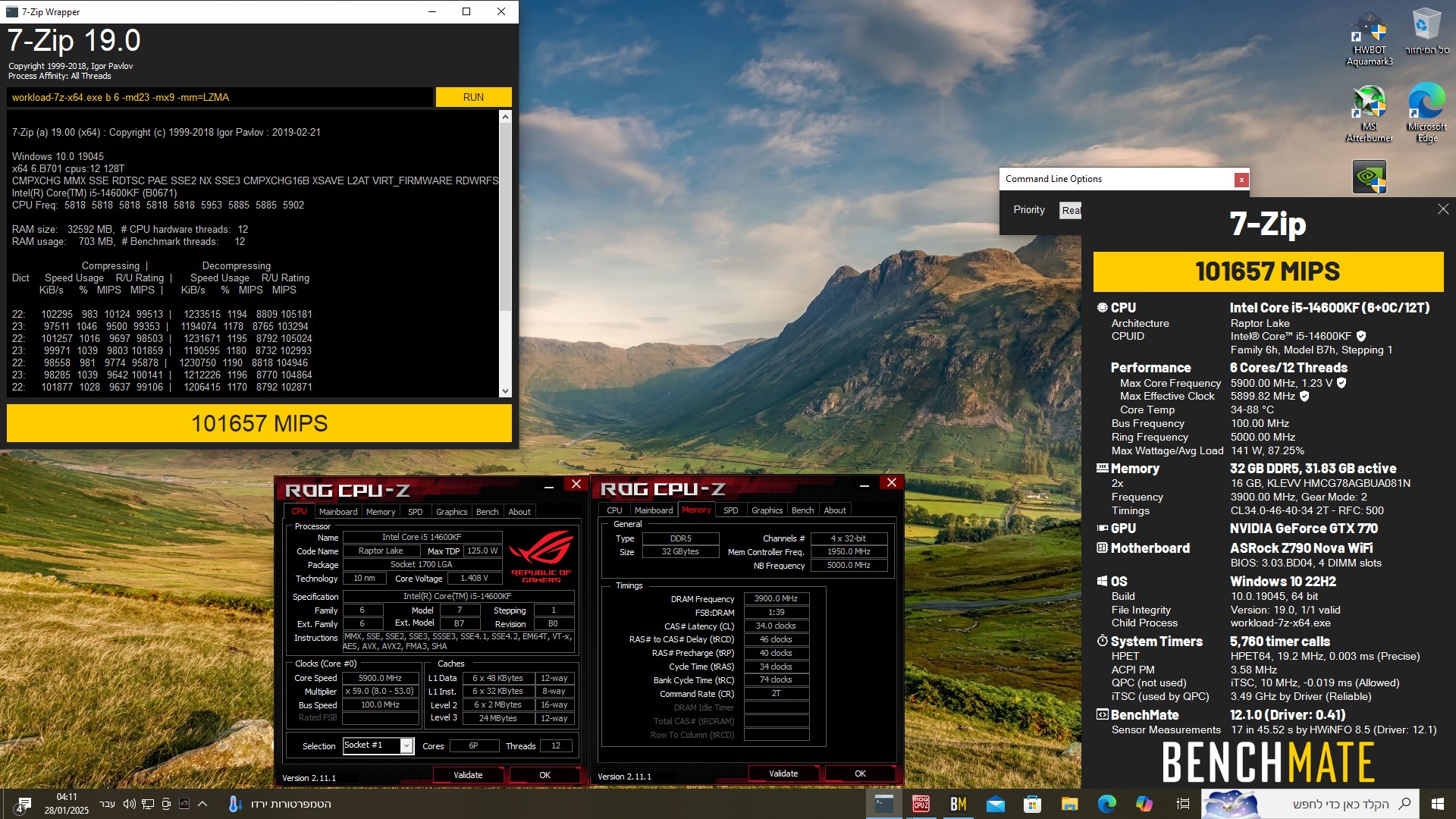
Task: Select Mainboard tab in right CPU-Z
Action: pyautogui.click(x=654, y=510)
